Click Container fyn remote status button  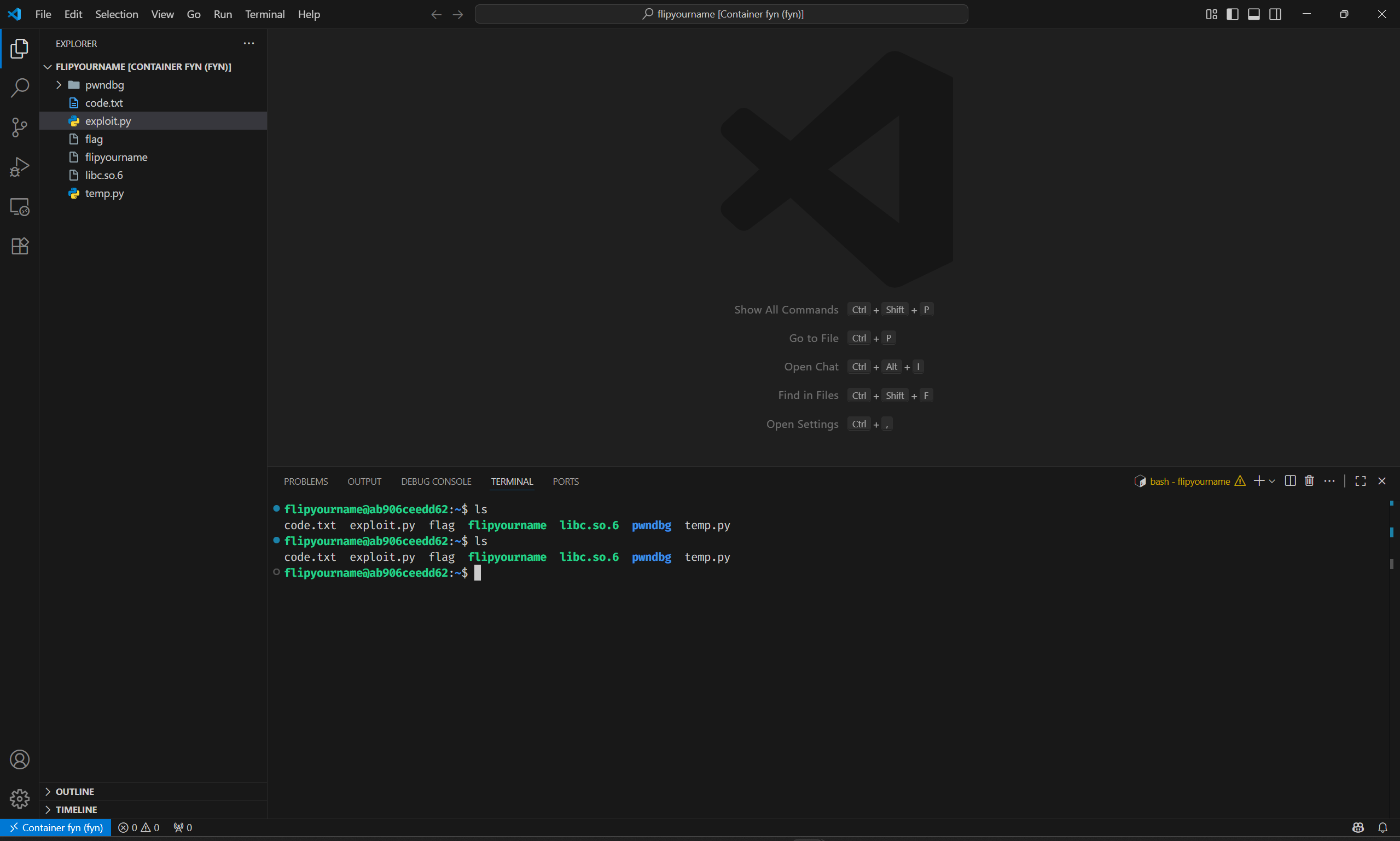(55, 827)
